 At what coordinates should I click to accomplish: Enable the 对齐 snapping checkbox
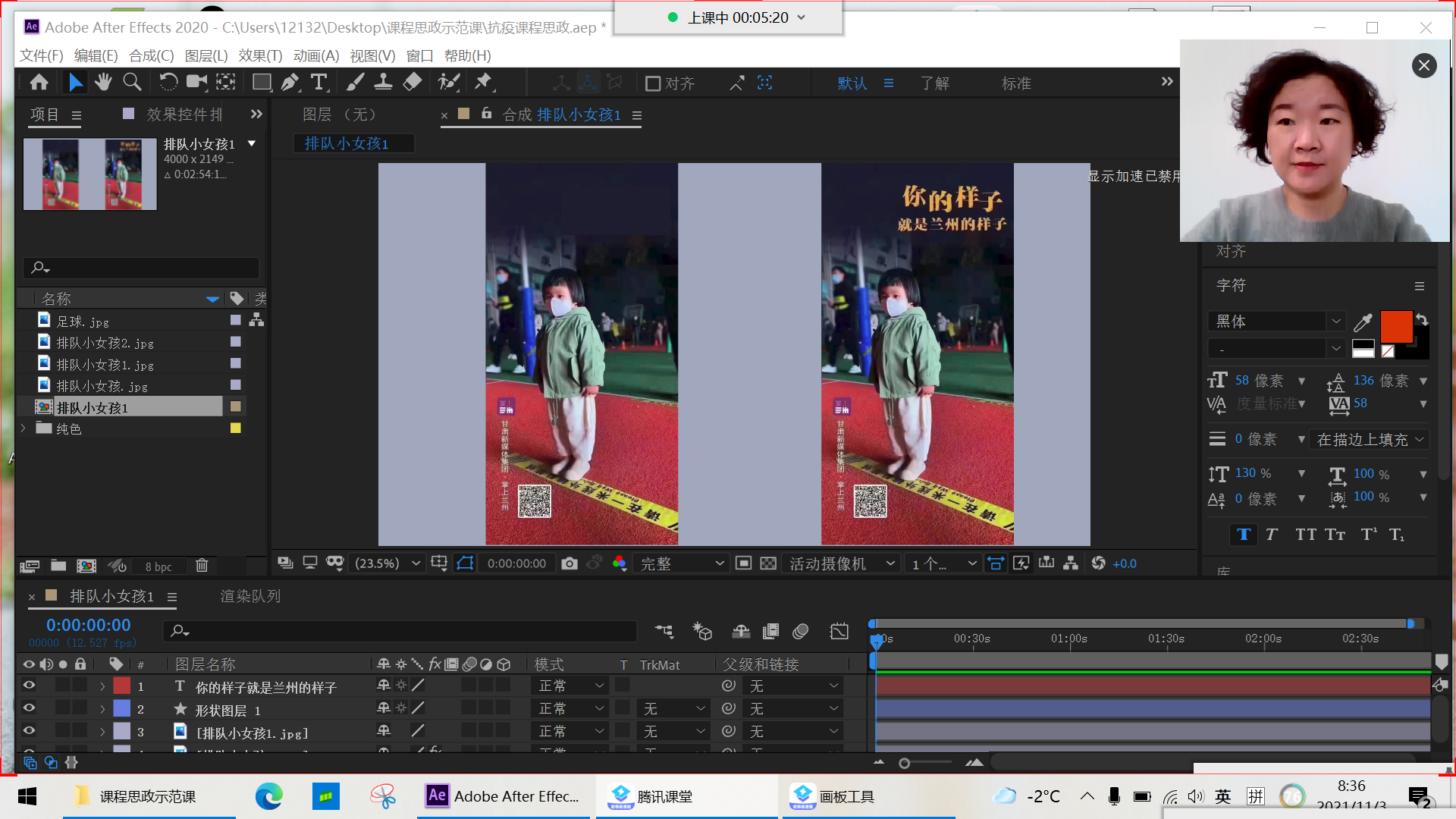point(652,83)
